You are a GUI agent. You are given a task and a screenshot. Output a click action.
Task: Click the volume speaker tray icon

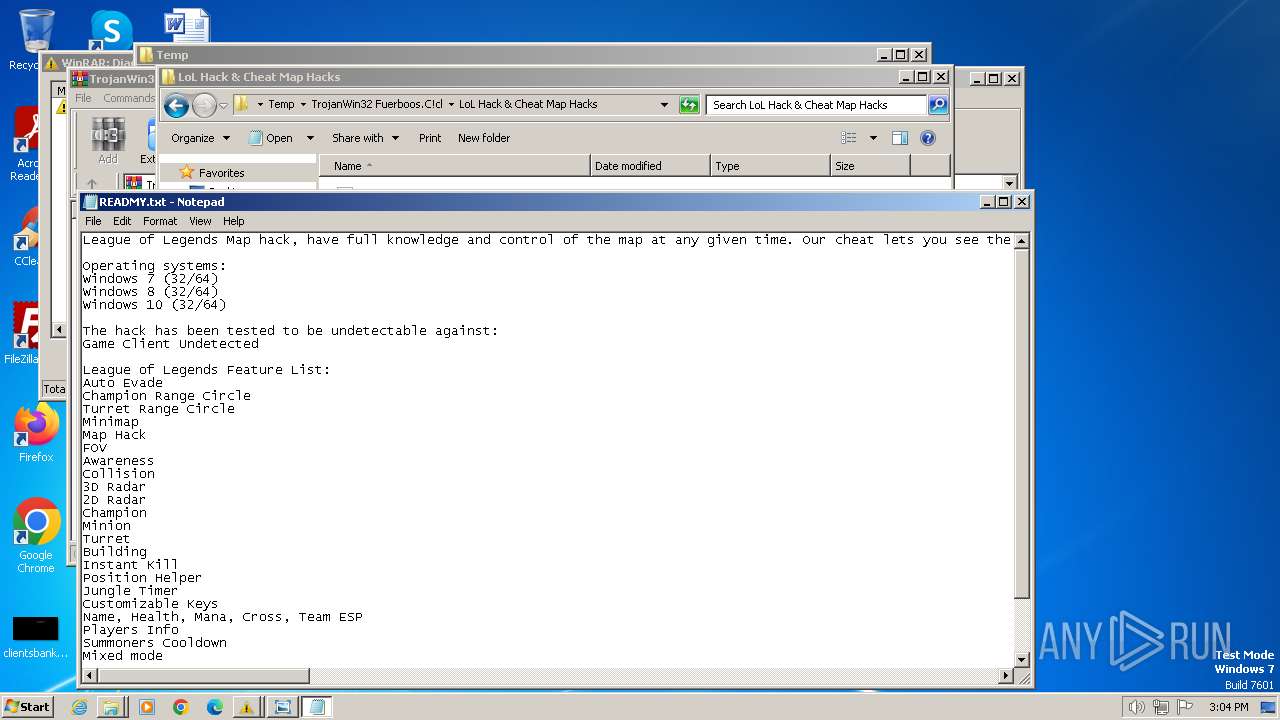pyautogui.click(x=1135, y=707)
